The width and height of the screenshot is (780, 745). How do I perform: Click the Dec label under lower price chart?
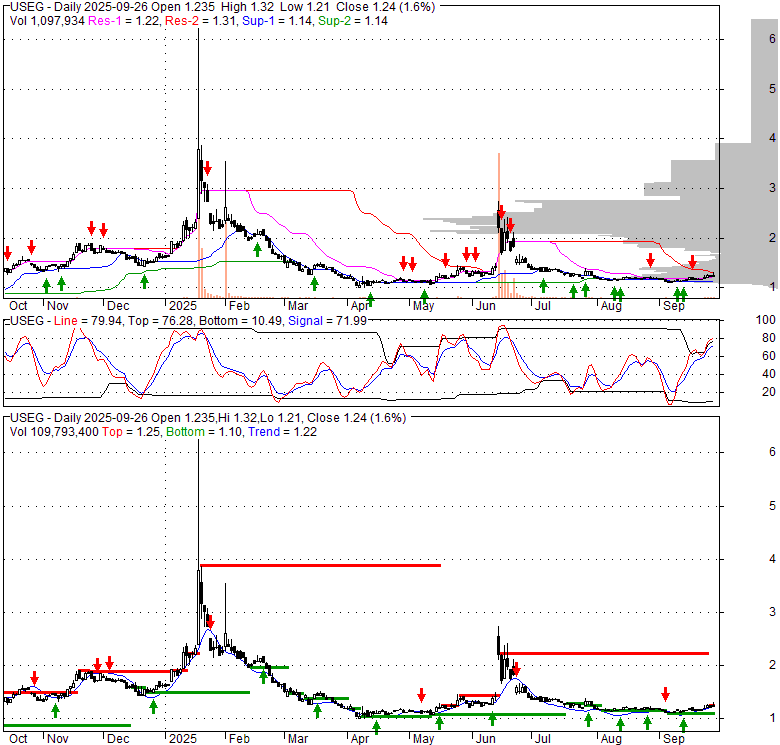point(118,739)
